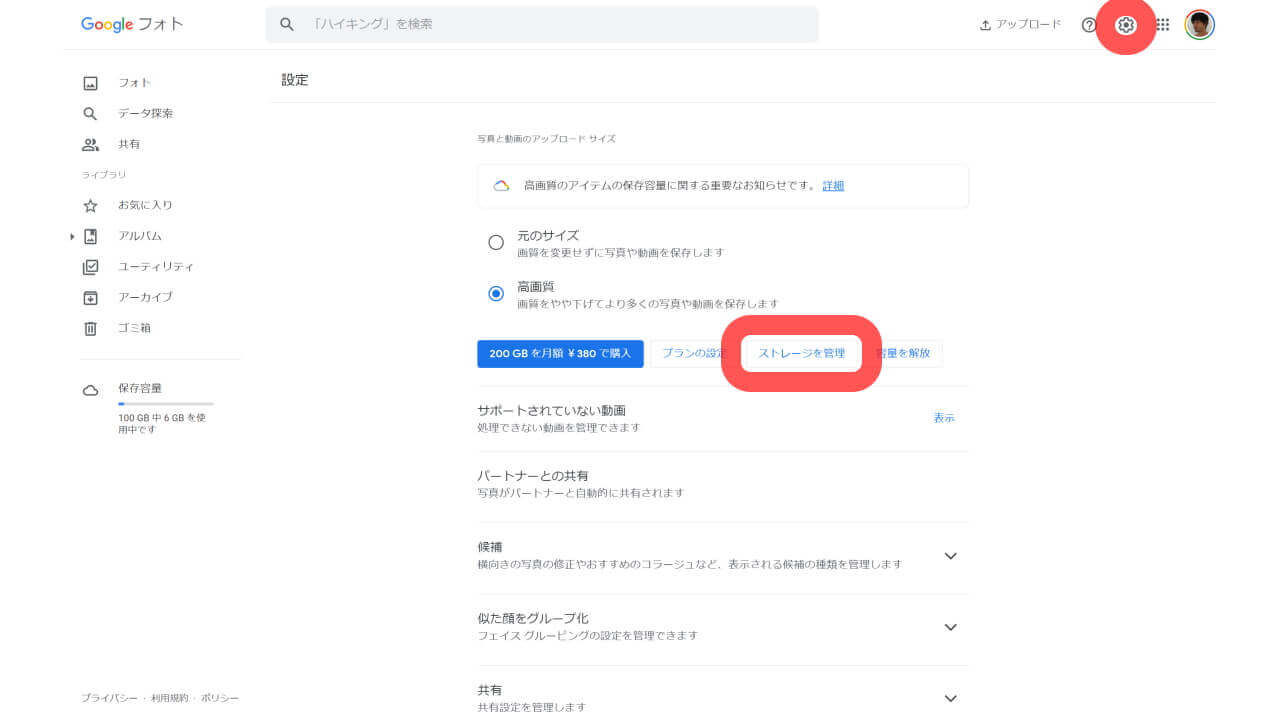Expand the 候補 settings section
Image resolution: width=1280 pixels, height=720 pixels.
(950, 556)
